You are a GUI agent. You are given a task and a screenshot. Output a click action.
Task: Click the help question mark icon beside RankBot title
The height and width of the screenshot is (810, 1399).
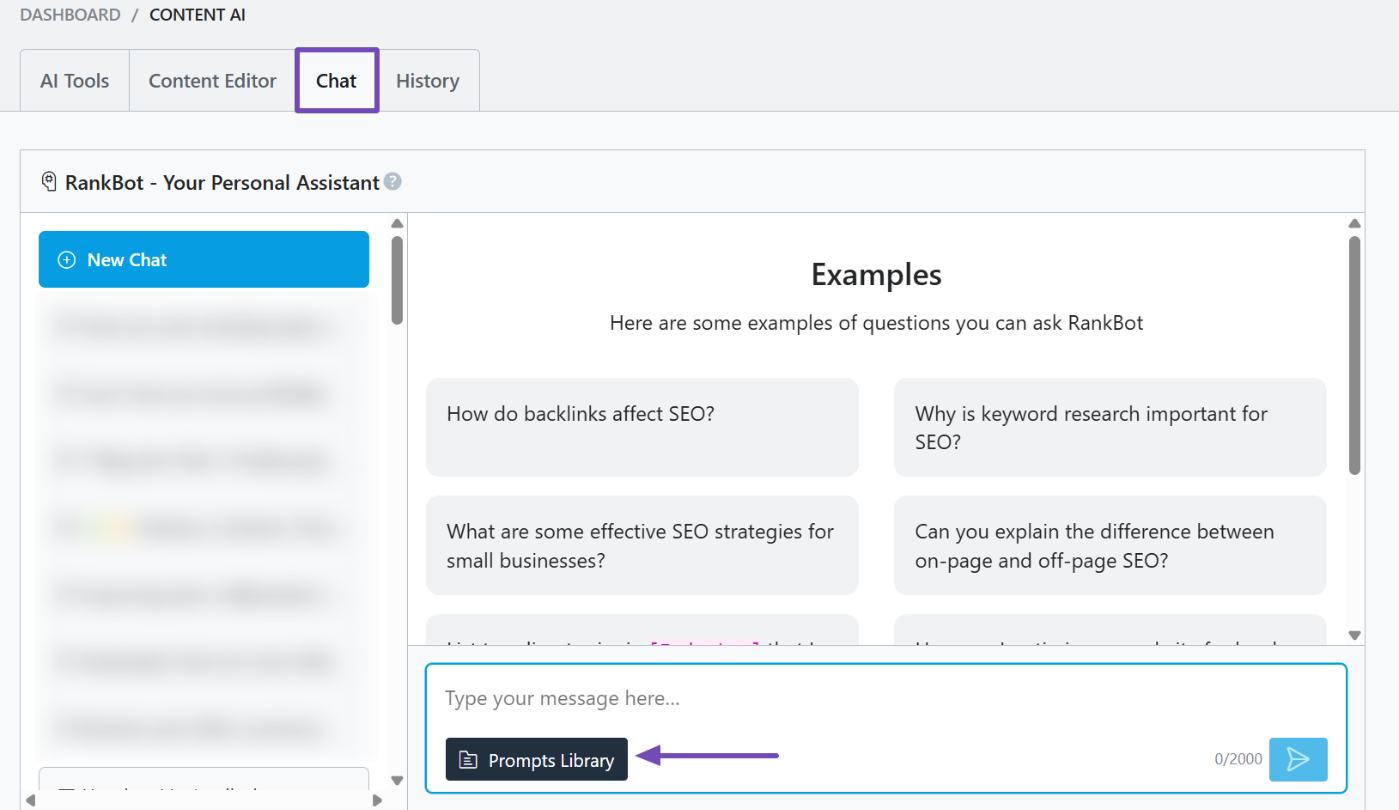[393, 182]
